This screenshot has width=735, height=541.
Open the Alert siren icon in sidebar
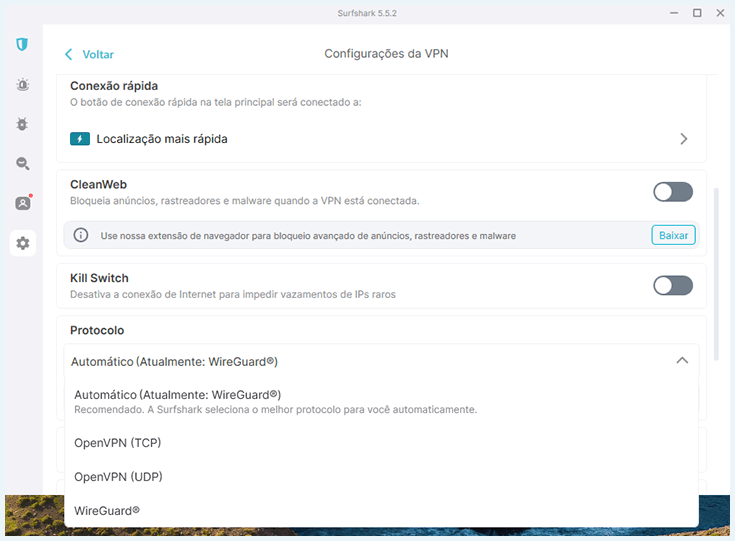(22, 84)
